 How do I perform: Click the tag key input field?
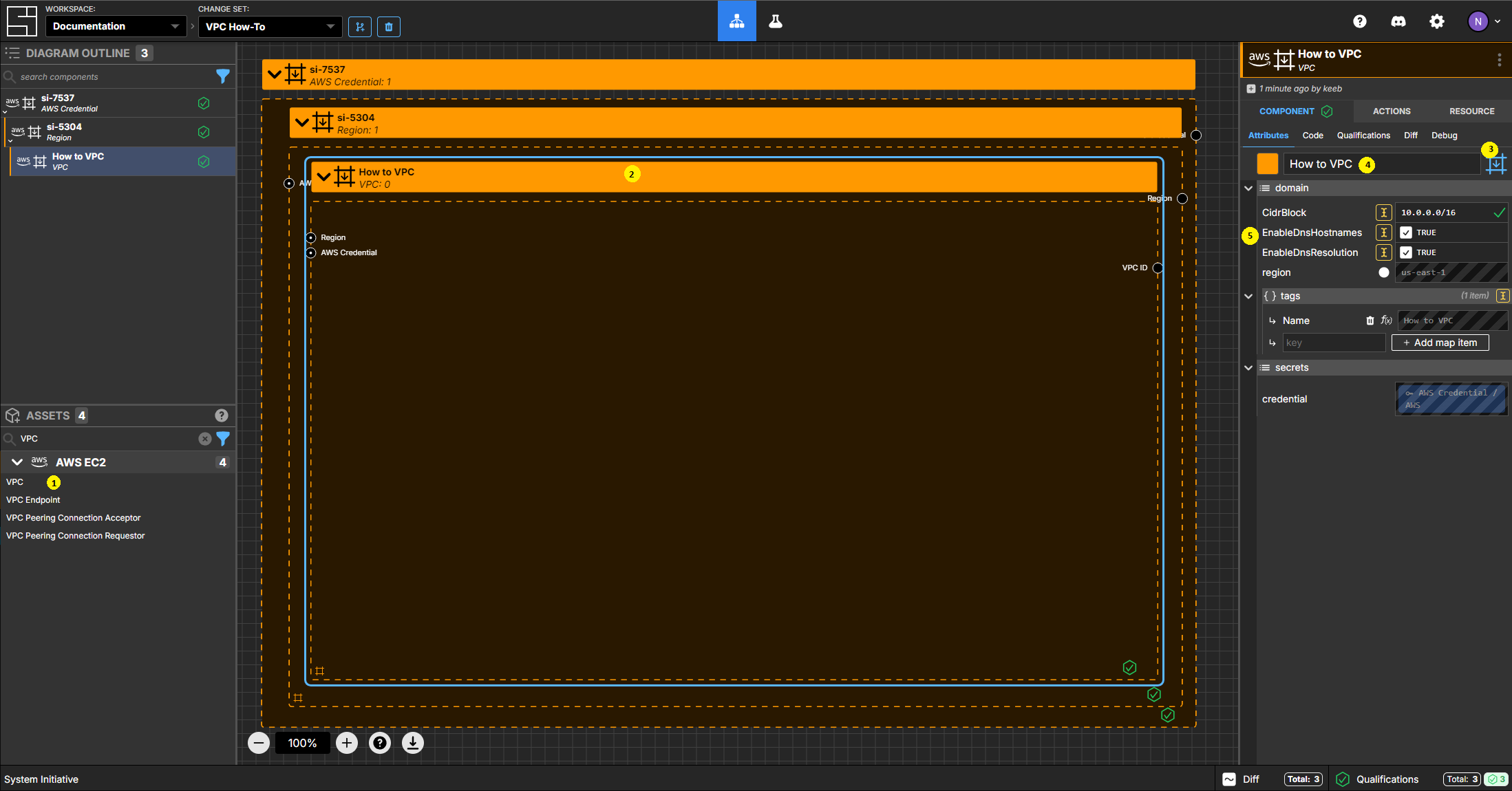tap(1333, 343)
